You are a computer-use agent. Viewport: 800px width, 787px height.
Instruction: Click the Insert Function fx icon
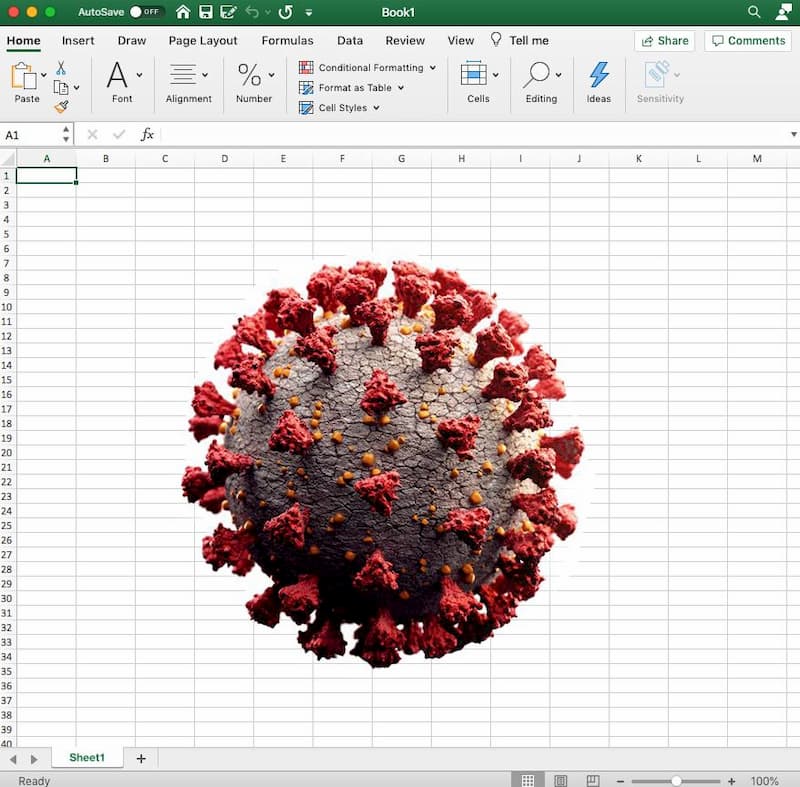pyautogui.click(x=147, y=134)
